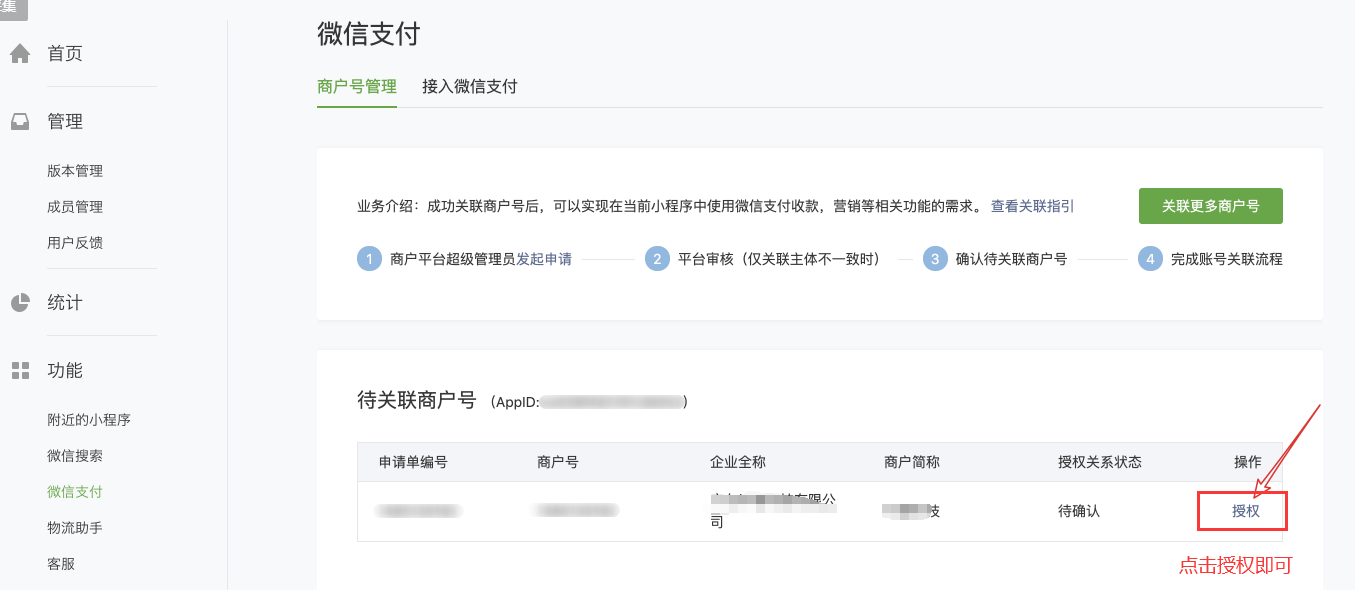Open the 查看关联指引 link
1355x590 pixels.
point(1033,206)
